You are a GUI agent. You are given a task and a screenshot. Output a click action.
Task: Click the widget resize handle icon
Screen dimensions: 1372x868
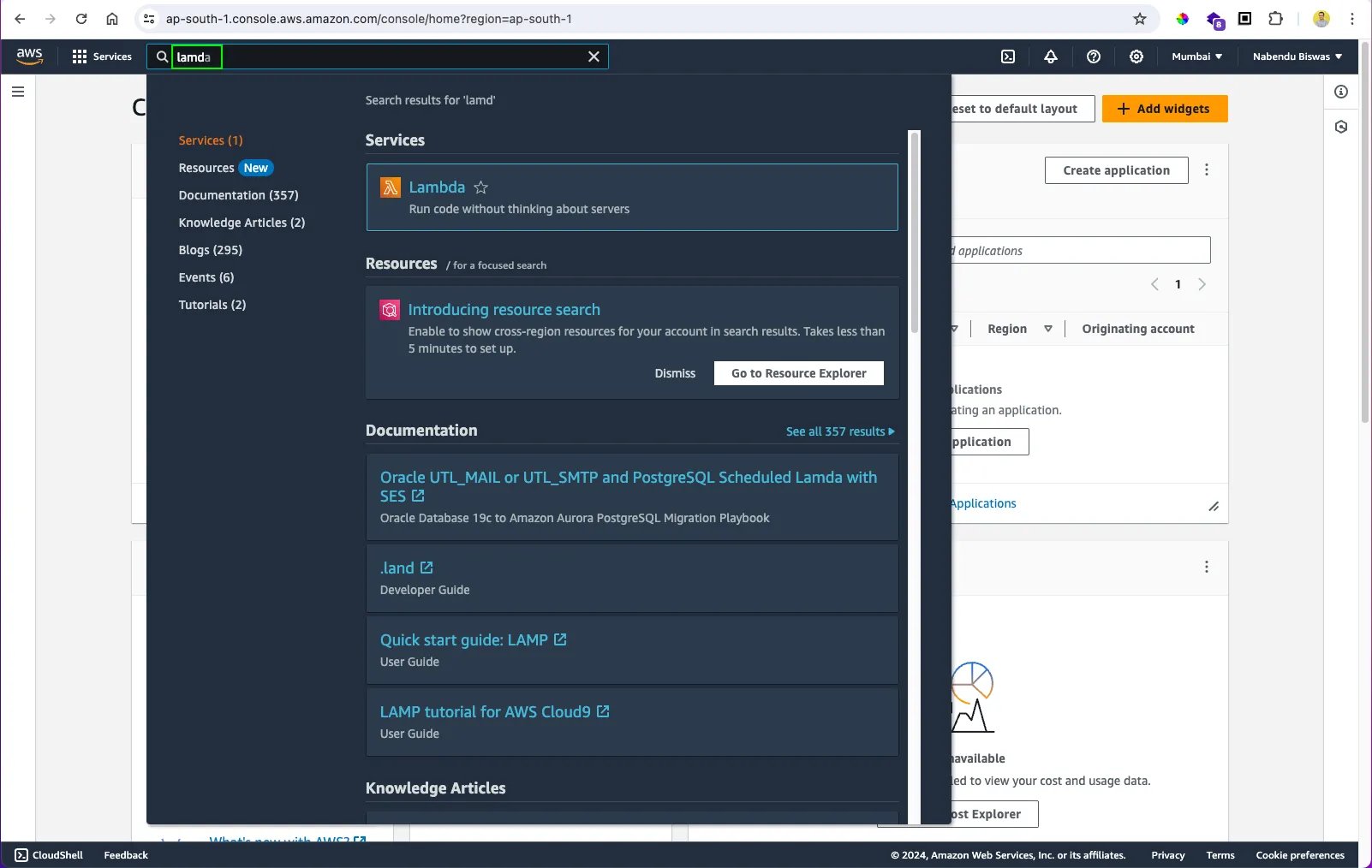(x=1214, y=507)
